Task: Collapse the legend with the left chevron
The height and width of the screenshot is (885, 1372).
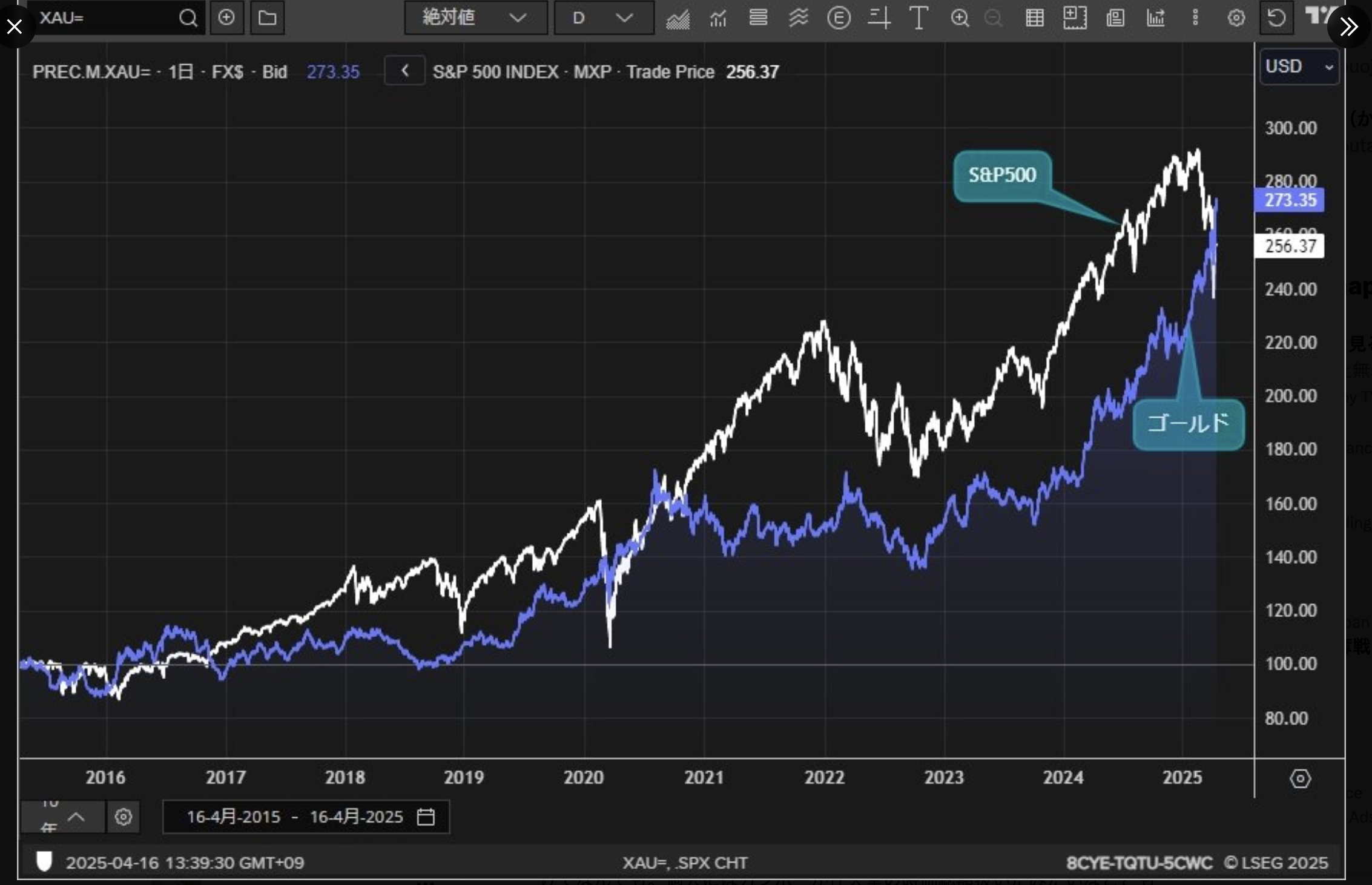Action: [404, 71]
